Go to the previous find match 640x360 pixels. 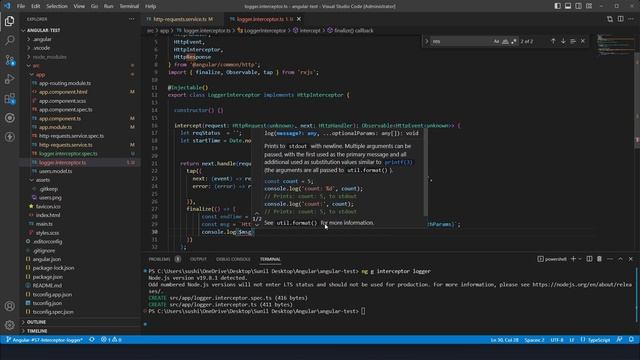pos(553,41)
